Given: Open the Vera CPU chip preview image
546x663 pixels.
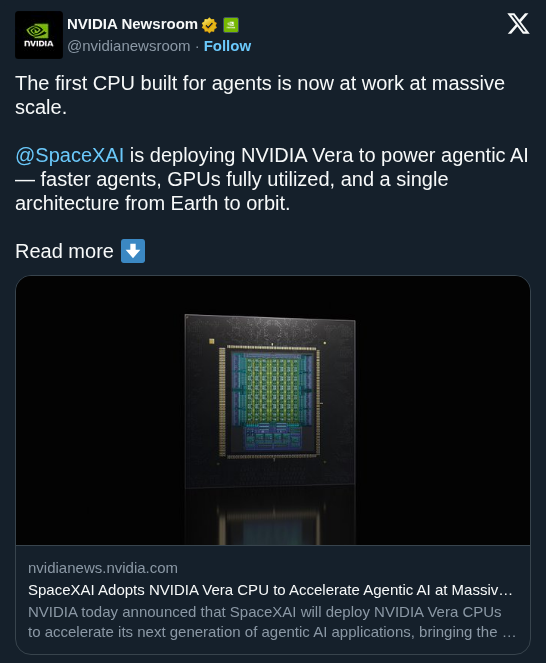Looking at the screenshot, I should pos(273,410).
